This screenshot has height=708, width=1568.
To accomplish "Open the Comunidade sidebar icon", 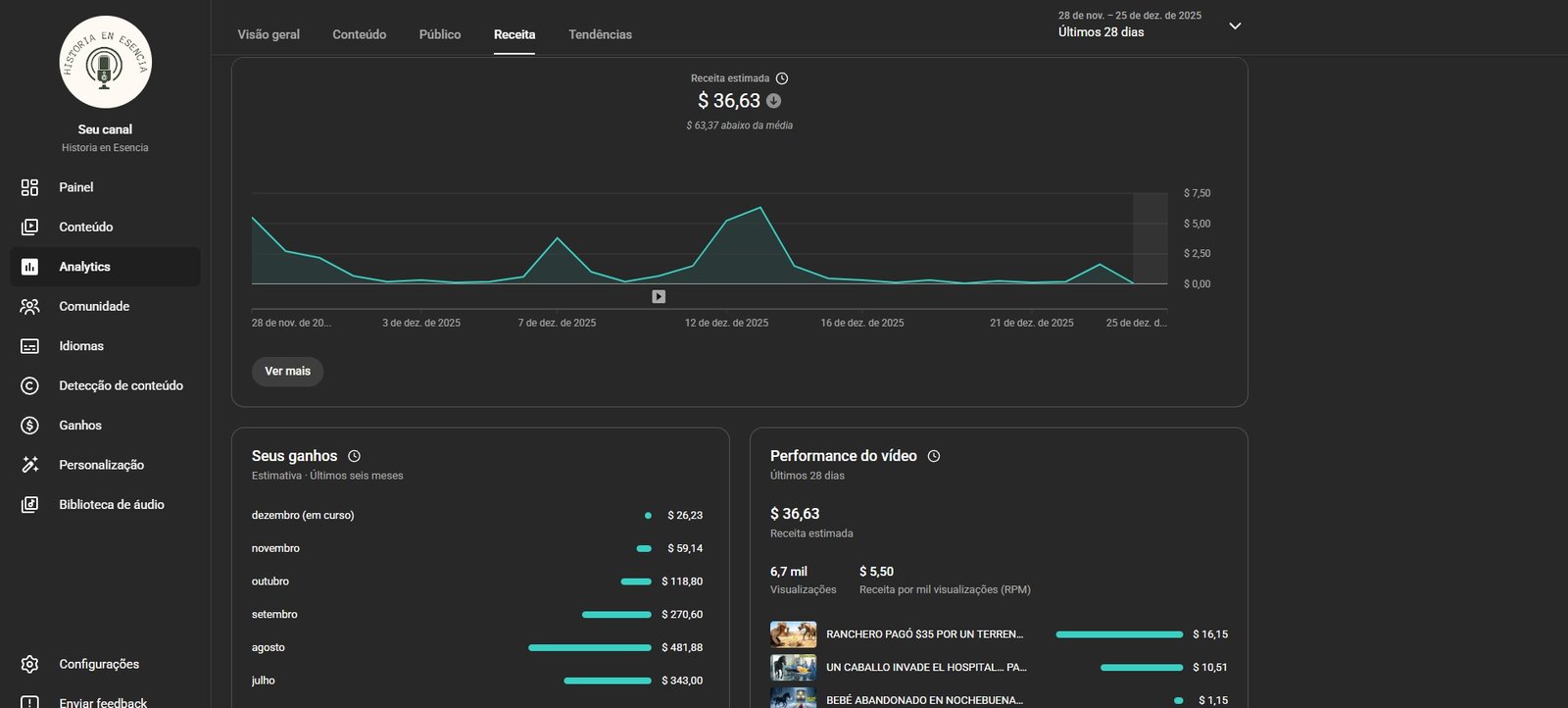I will (x=29, y=306).
